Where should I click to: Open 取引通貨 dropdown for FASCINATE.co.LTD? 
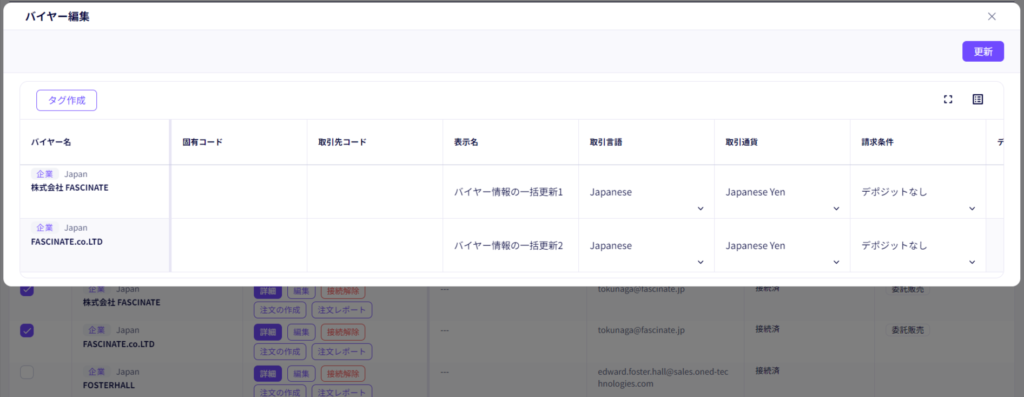[x=782, y=246]
